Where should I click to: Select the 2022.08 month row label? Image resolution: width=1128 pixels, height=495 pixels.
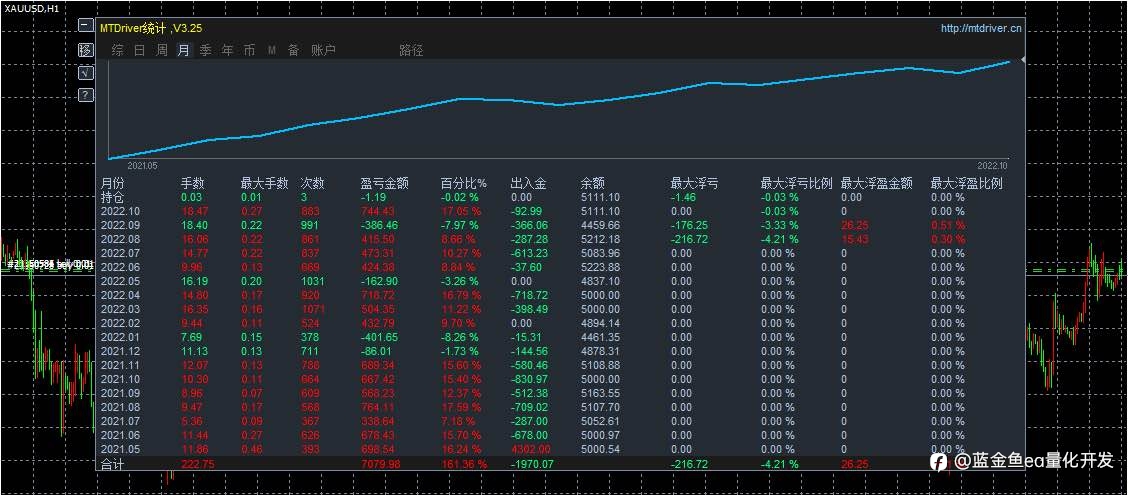point(119,239)
